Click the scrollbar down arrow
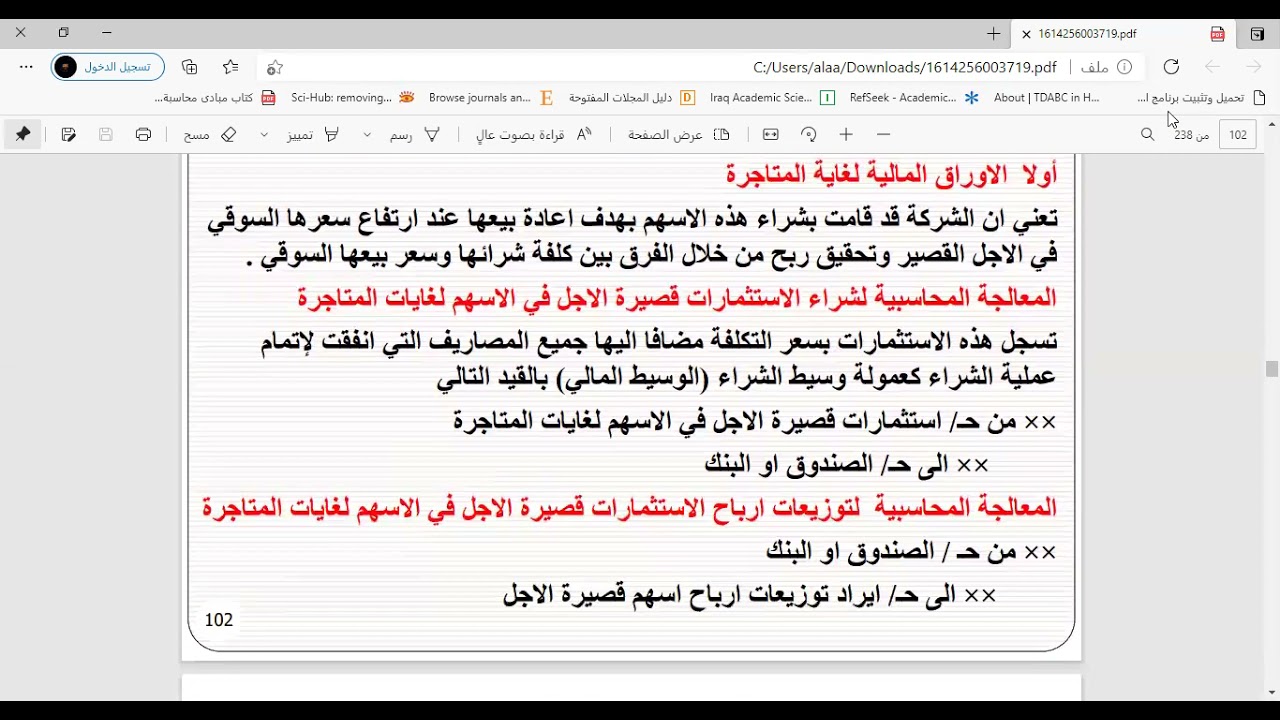 pyautogui.click(x=1272, y=692)
